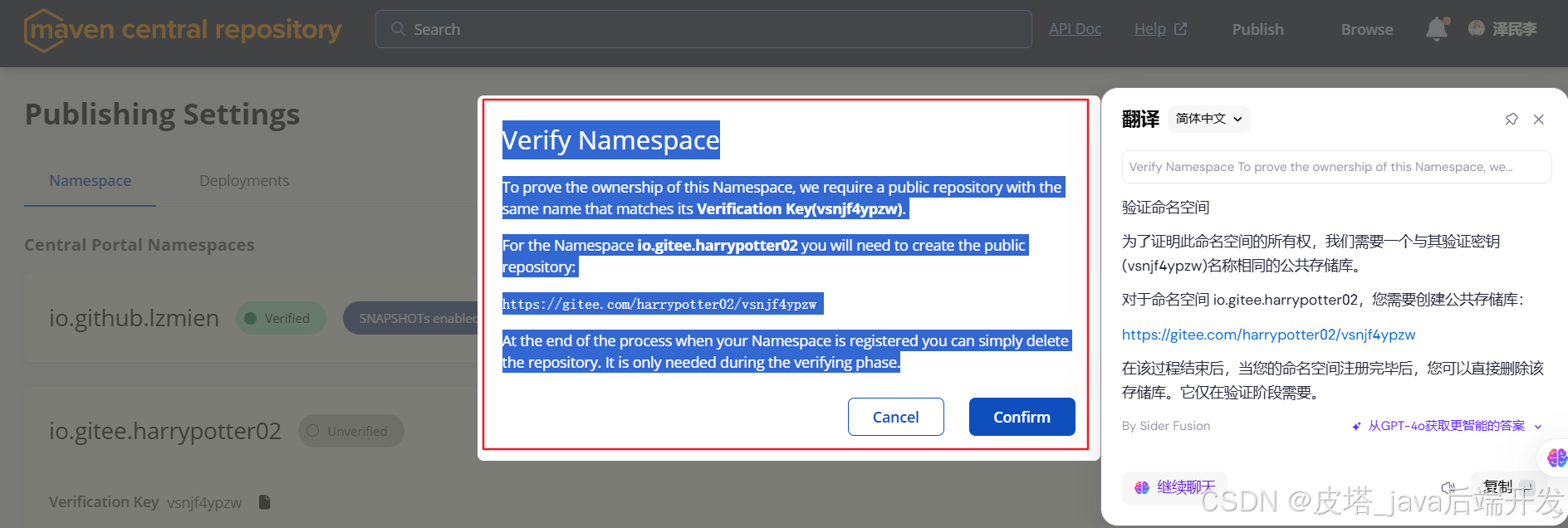Click the gitee URL in the dialog

click(659, 304)
